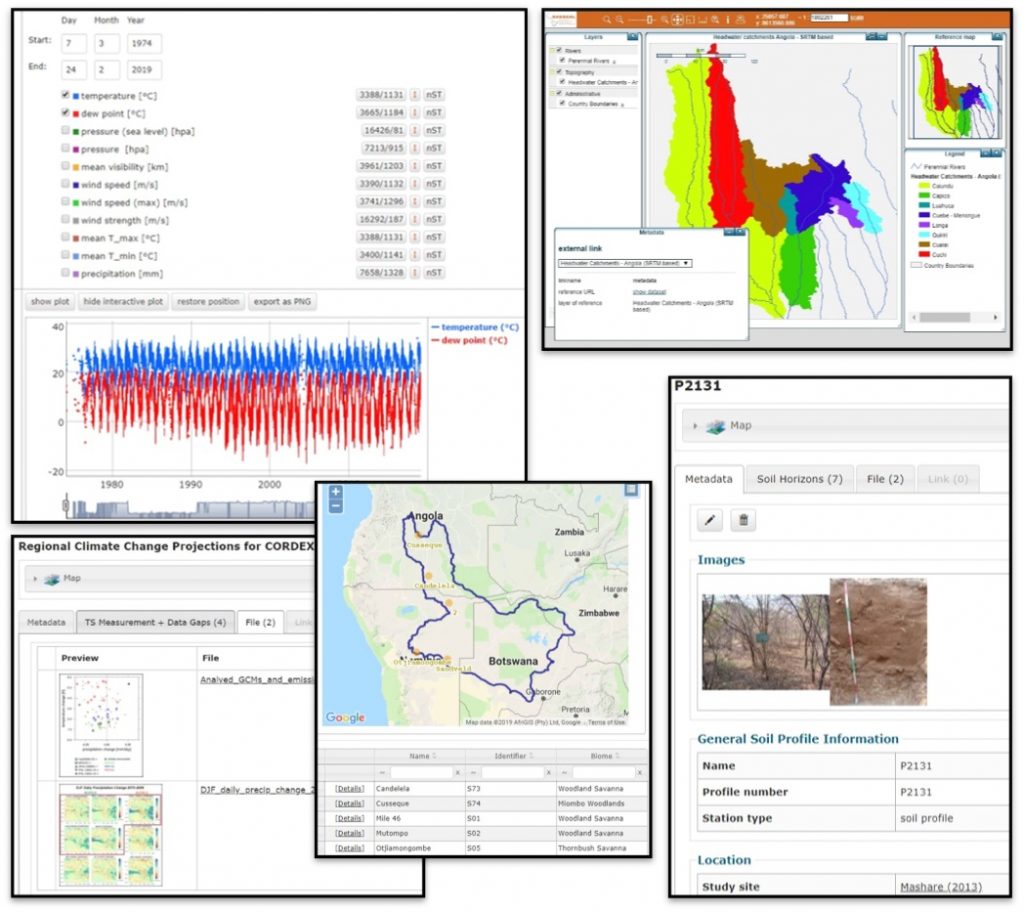Screen dimensions: 1024x912
Task: Enable the precipitation [mm] checkbox
Action: coord(66,273)
